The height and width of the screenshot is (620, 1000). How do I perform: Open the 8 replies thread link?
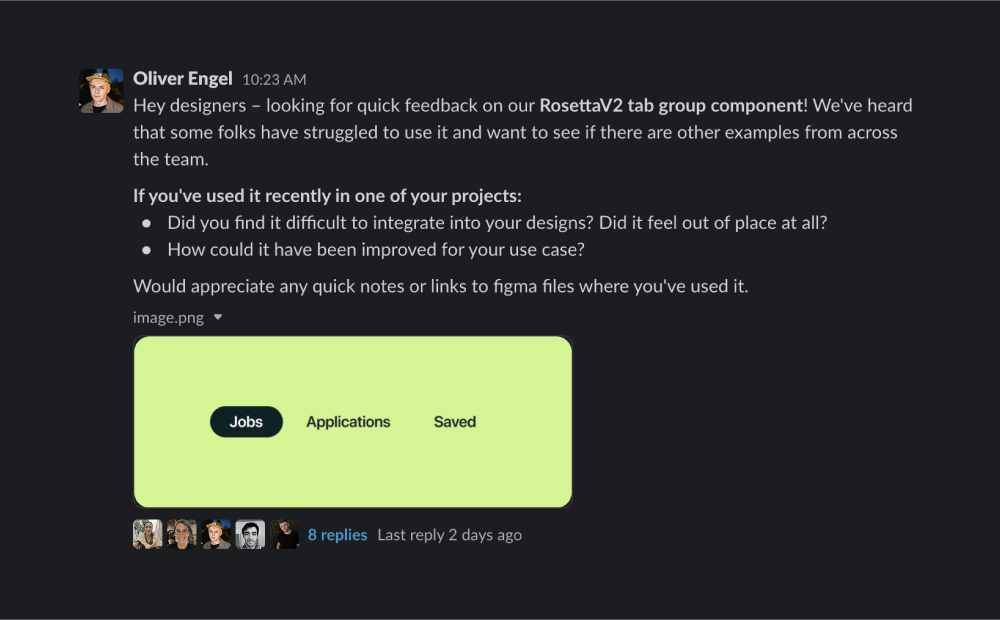pos(337,535)
